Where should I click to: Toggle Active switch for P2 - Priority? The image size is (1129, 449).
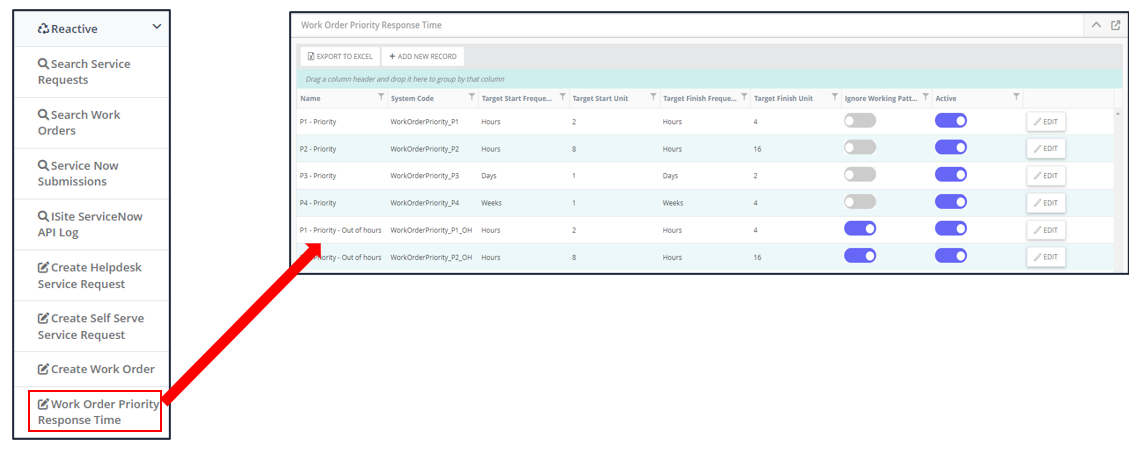coord(950,148)
